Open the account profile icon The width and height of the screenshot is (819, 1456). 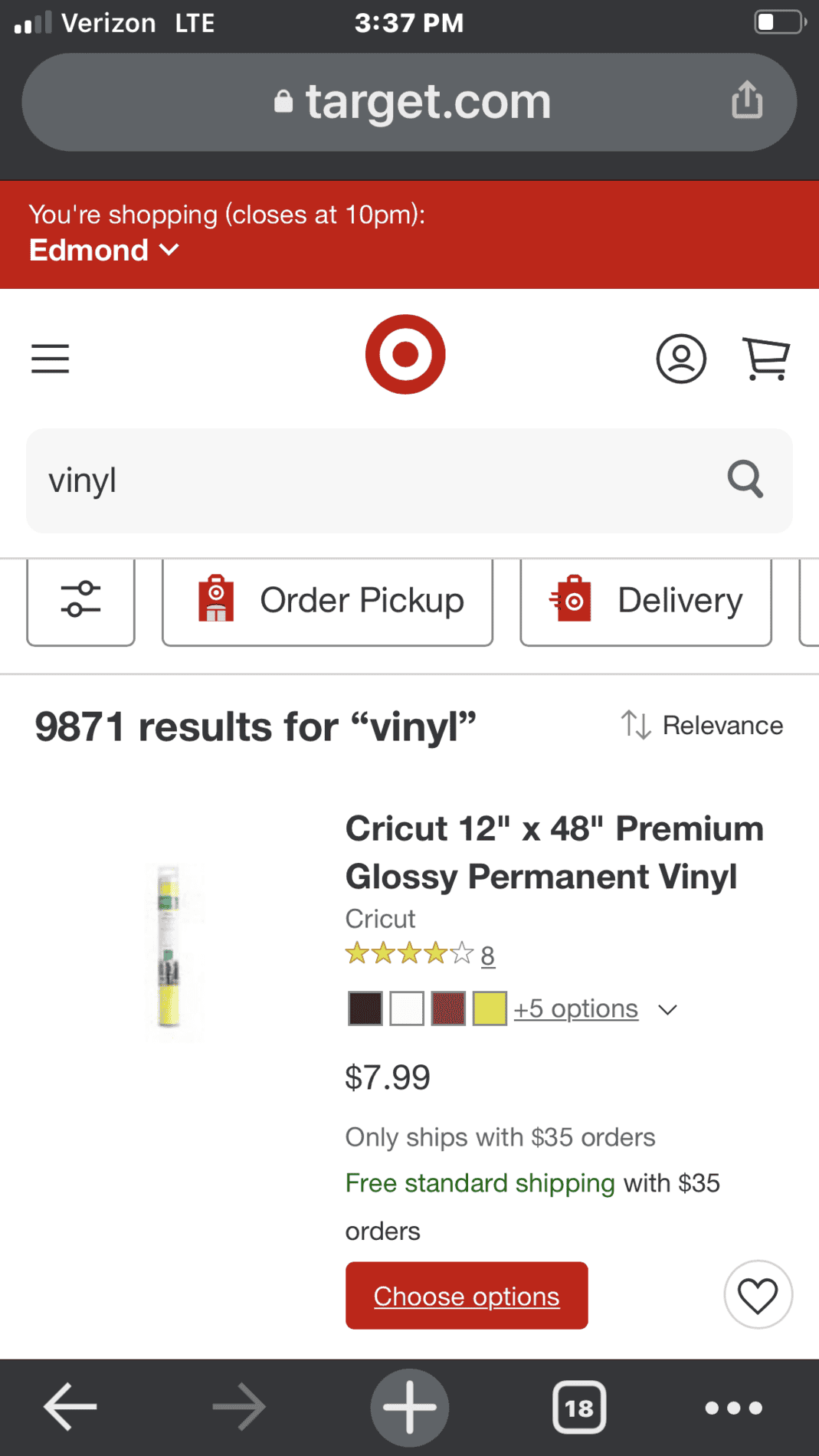pyautogui.click(x=681, y=358)
